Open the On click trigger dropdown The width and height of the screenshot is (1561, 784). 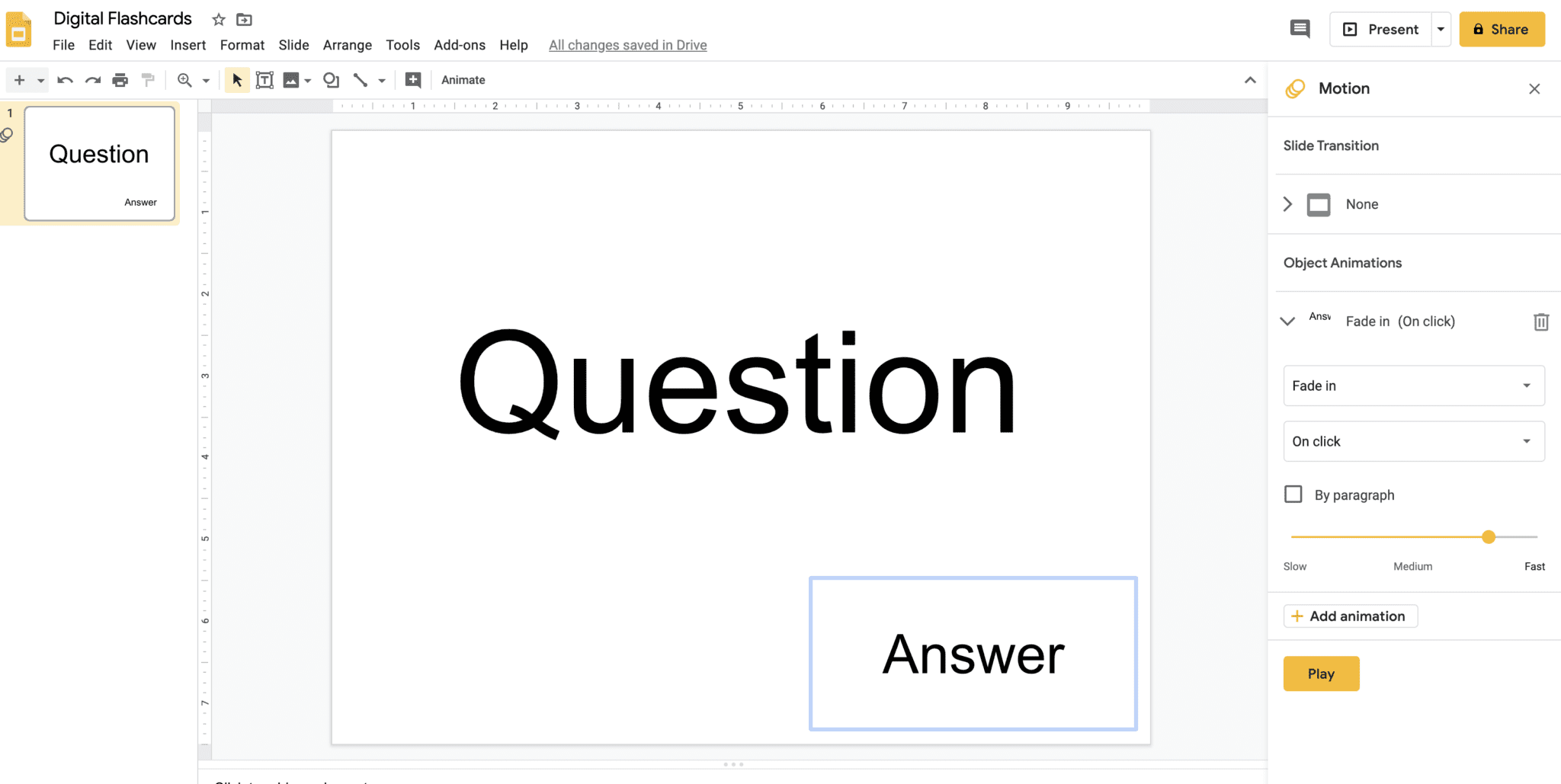pyautogui.click(x=1414, y=441)
